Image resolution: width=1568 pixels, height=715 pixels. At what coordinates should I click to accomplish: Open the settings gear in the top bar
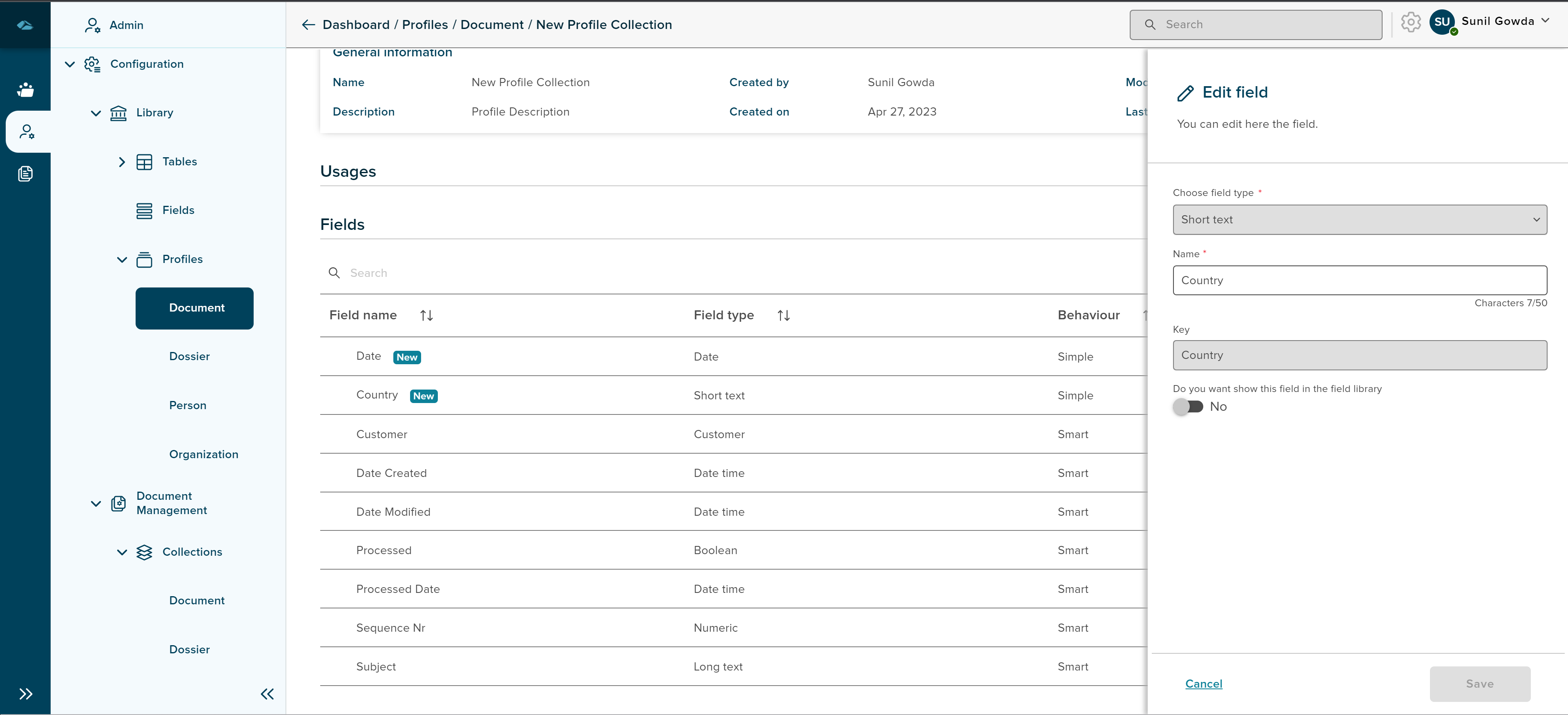(x=1410, y=22)
